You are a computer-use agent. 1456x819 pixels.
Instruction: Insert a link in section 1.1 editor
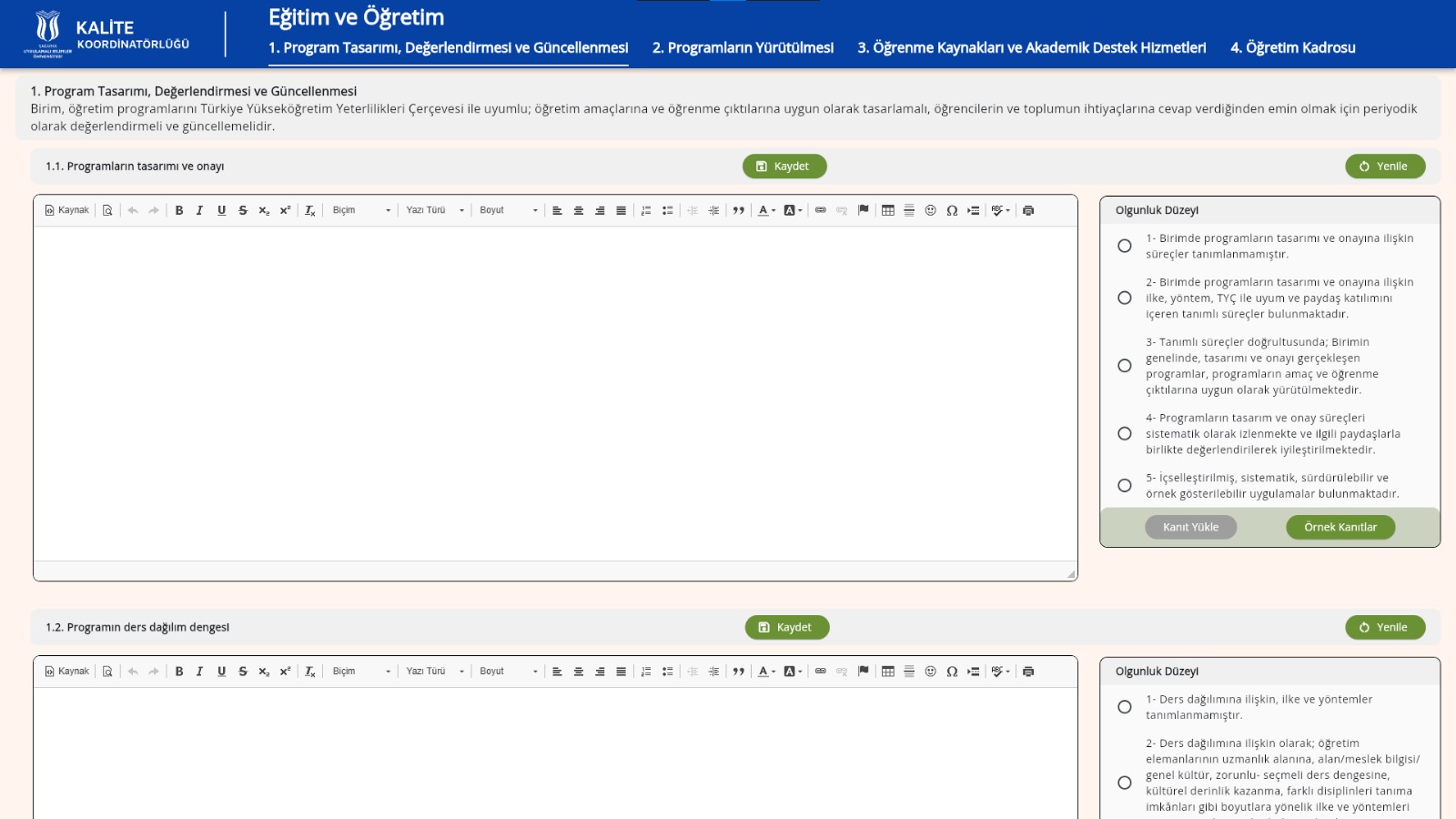(x=821, y=210)
